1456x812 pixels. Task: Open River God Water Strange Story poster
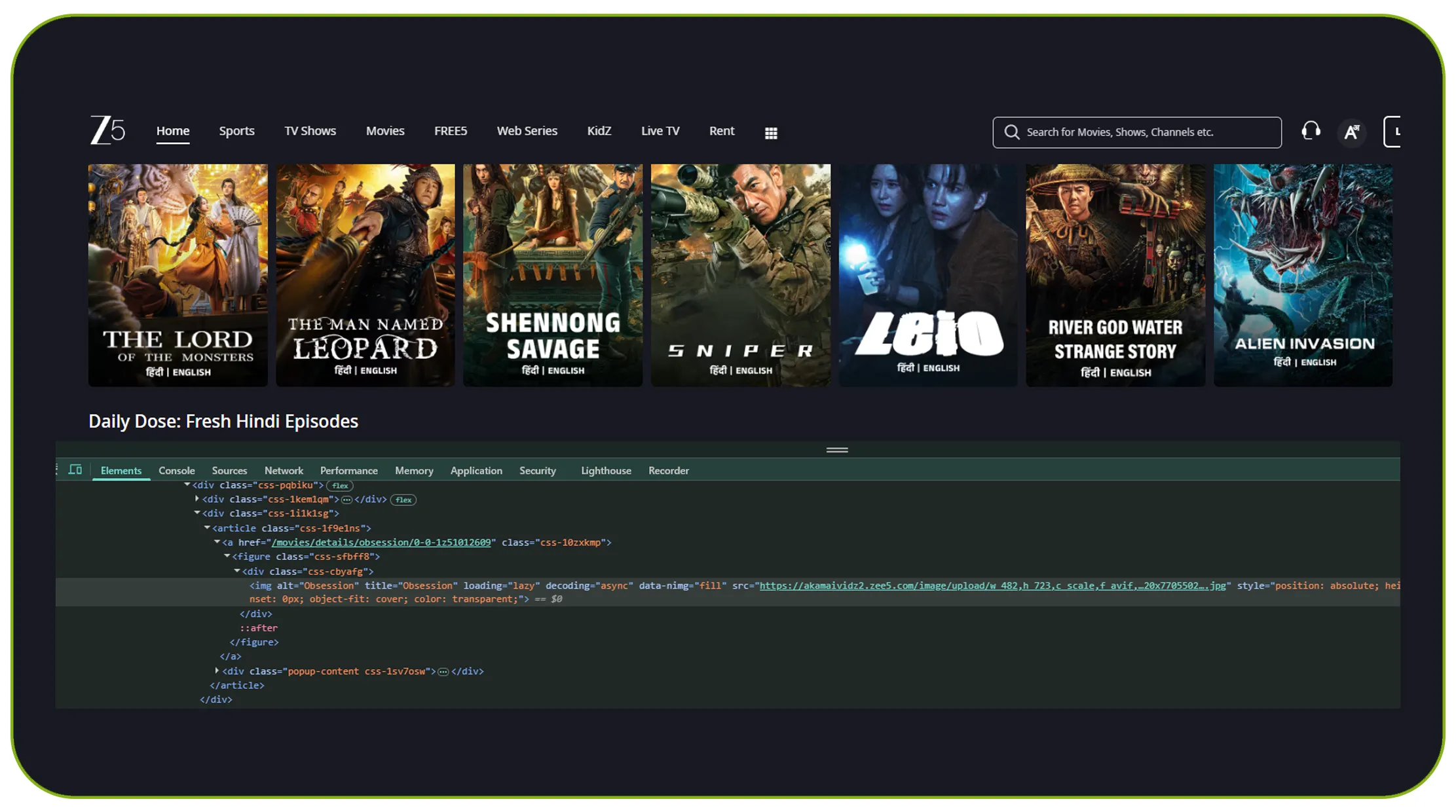click(1115, 275)
